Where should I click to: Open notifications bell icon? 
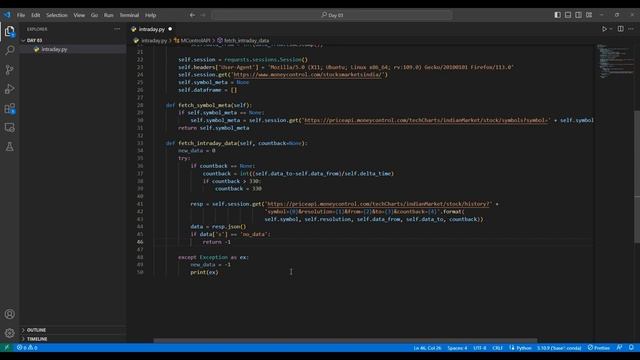coord(631,348)
